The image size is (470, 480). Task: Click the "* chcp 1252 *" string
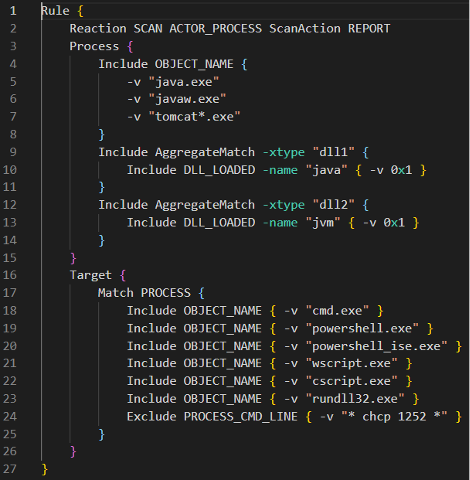point(394,417)
